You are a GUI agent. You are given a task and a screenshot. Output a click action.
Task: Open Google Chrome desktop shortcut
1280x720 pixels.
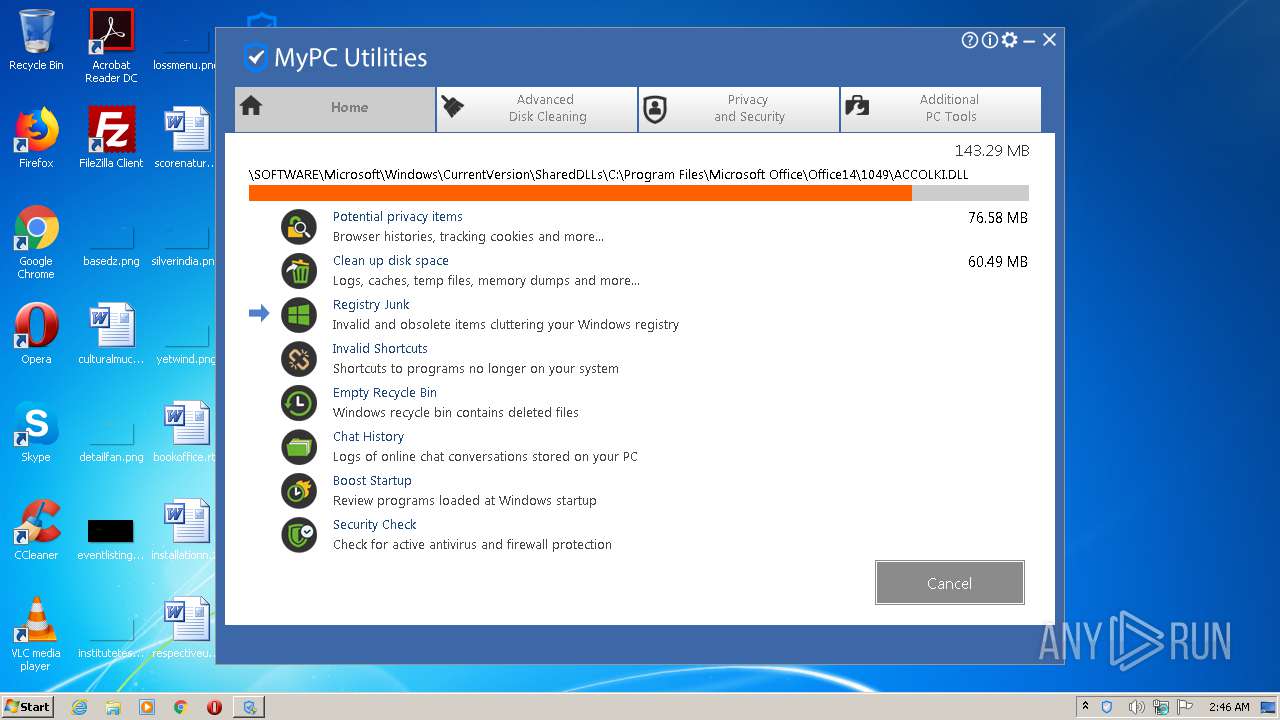click(x=36, y=242)
